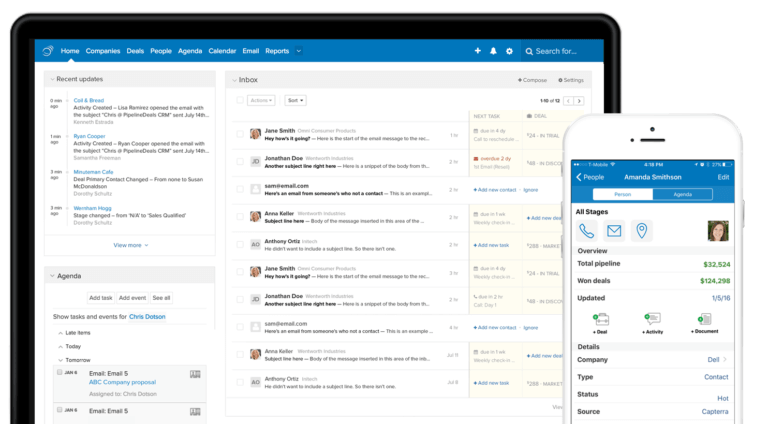This screenshot has height=424, width=768.
Task: Open notifications bell icon
Action: point(493,51)
